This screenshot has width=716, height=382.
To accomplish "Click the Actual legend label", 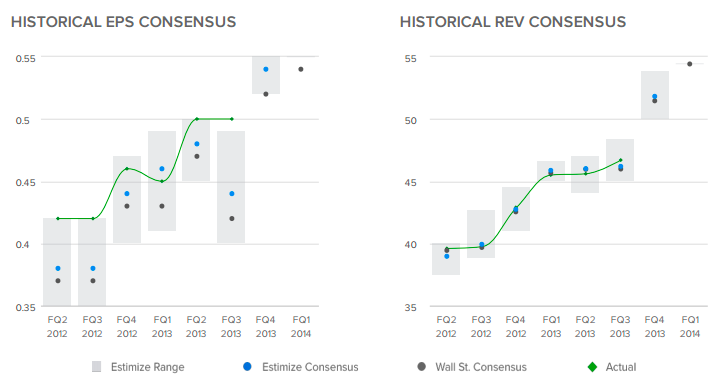I will (621, 367).
